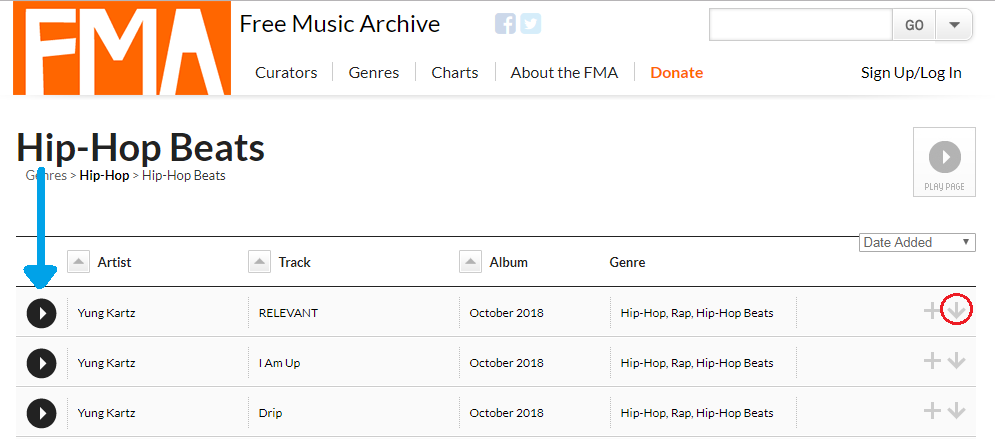The height and width of the screenshot is (439, 995).
Task: Click the Donate link
Action: pos(676,73)
